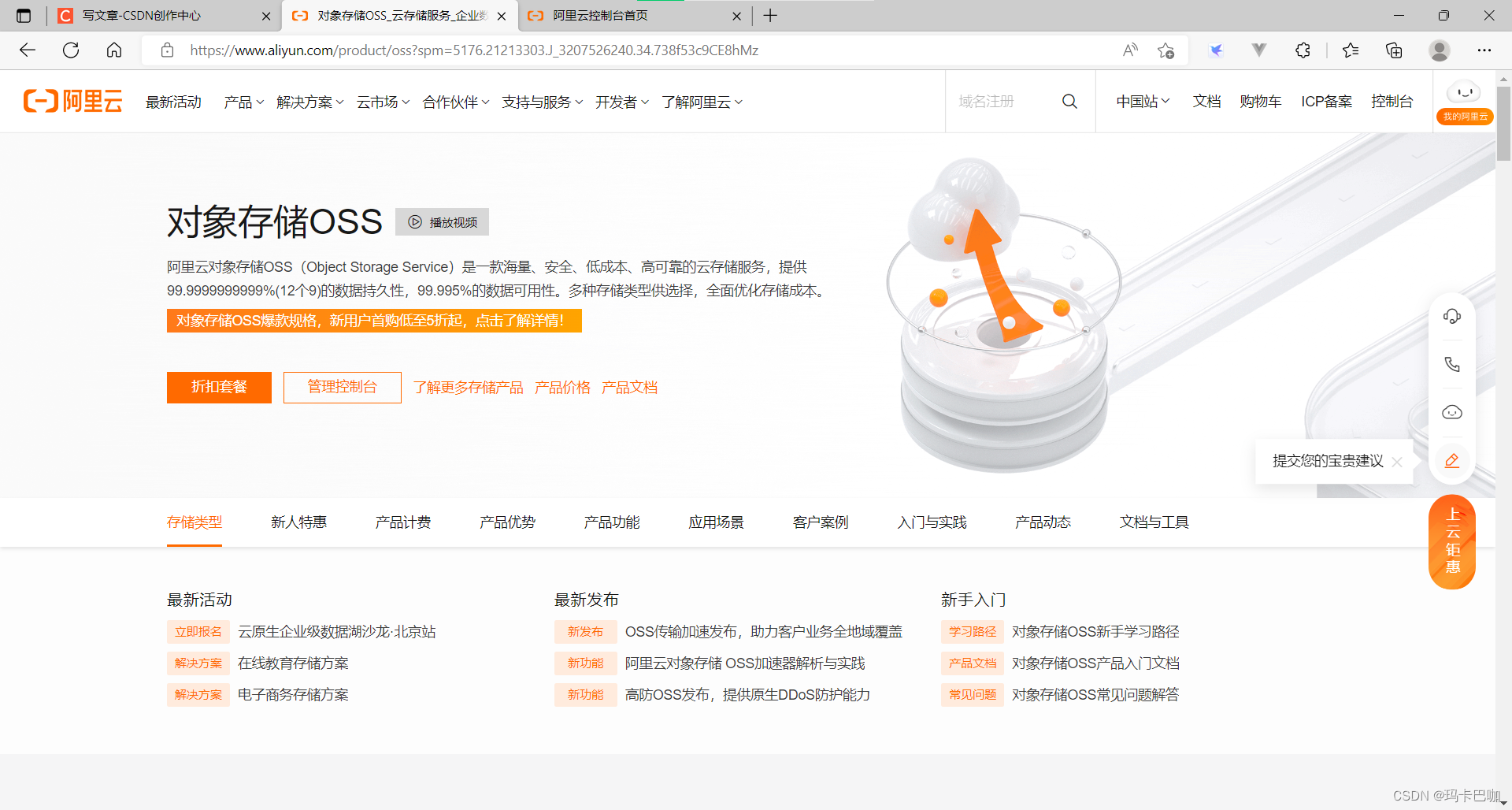This screenshot has width=1512, height=810.
Task: Open the online customer service headset icon
Action: click(x=1451, y=316)
